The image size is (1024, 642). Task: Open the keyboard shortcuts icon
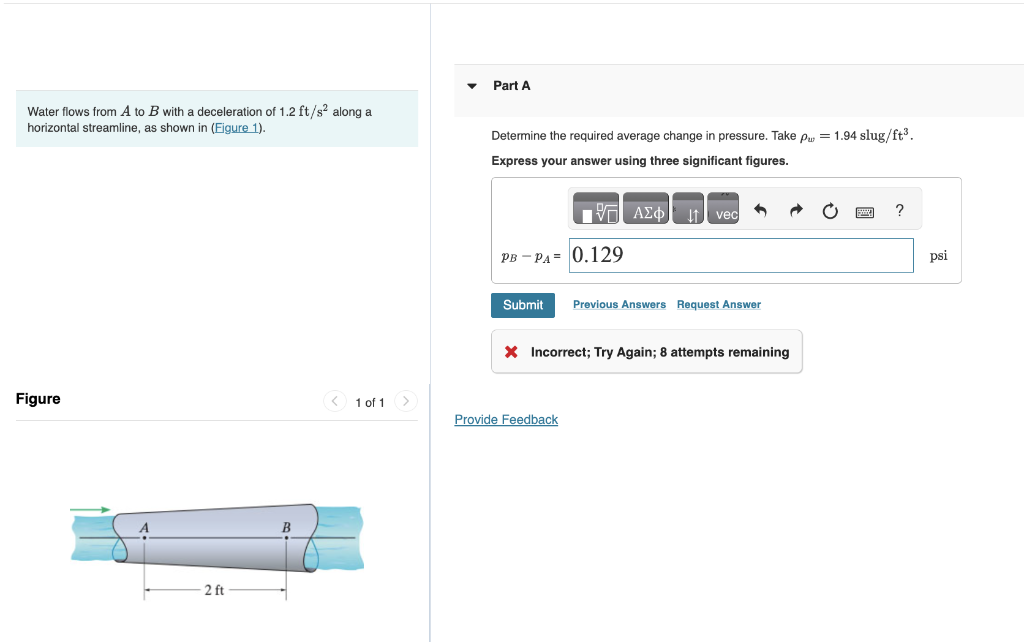(864, 211)
